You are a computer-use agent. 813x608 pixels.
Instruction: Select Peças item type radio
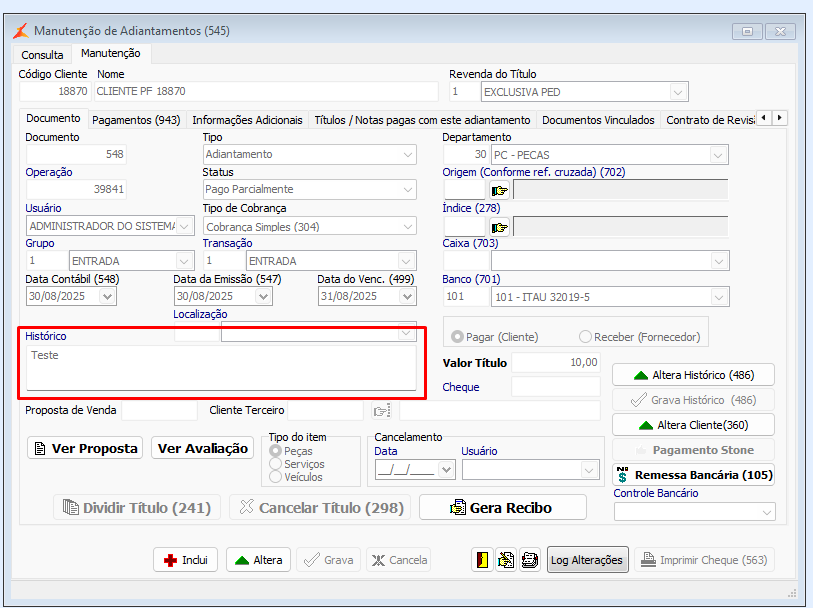(x=275, y=451)
